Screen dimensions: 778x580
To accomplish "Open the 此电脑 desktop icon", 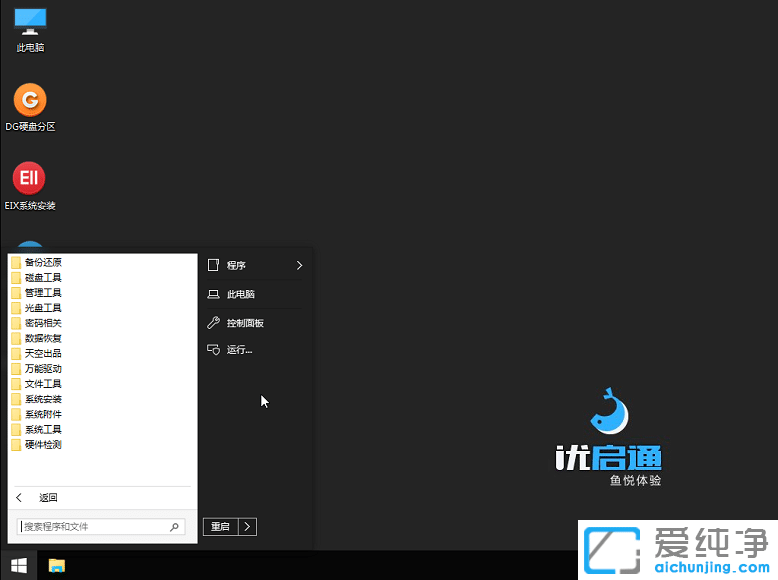I will pos(30,27).
